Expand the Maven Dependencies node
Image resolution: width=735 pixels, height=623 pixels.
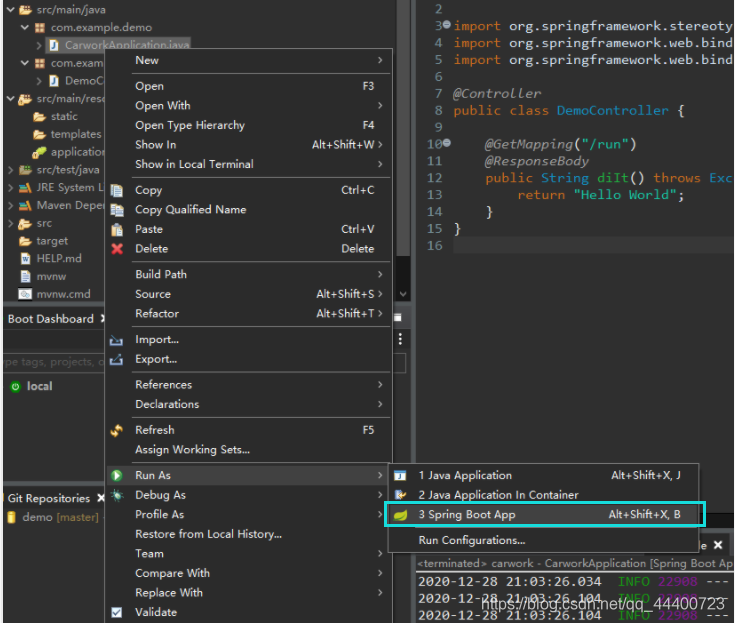[x=10, y=206]
